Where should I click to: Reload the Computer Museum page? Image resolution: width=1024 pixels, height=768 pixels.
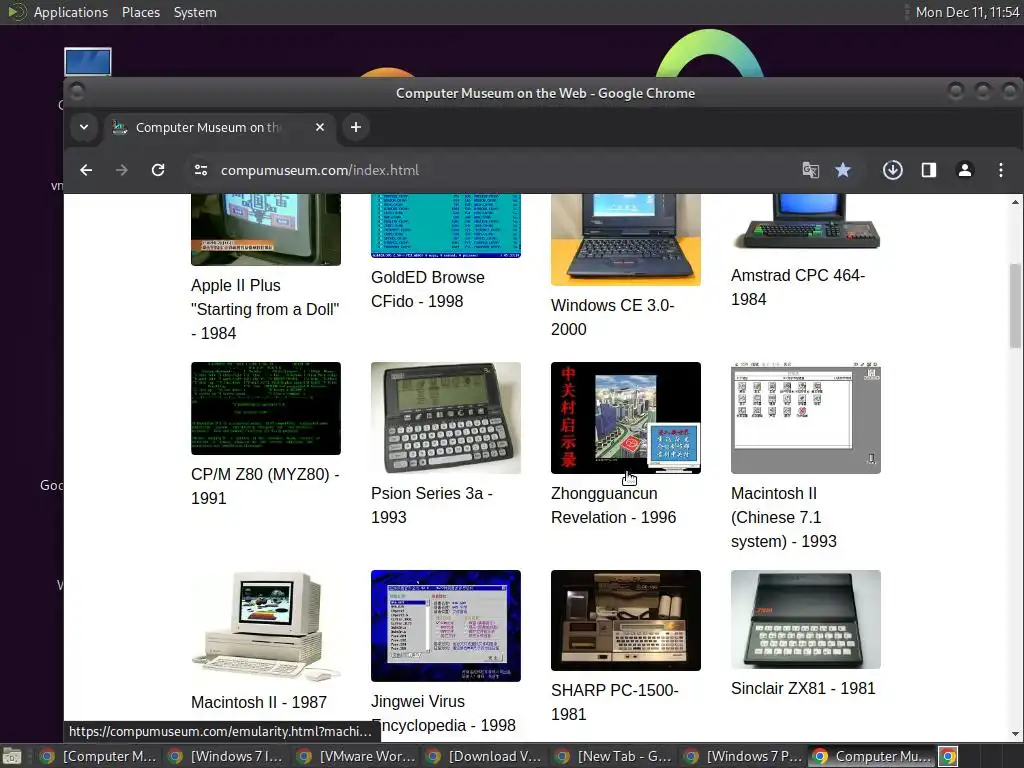point(158,170)
